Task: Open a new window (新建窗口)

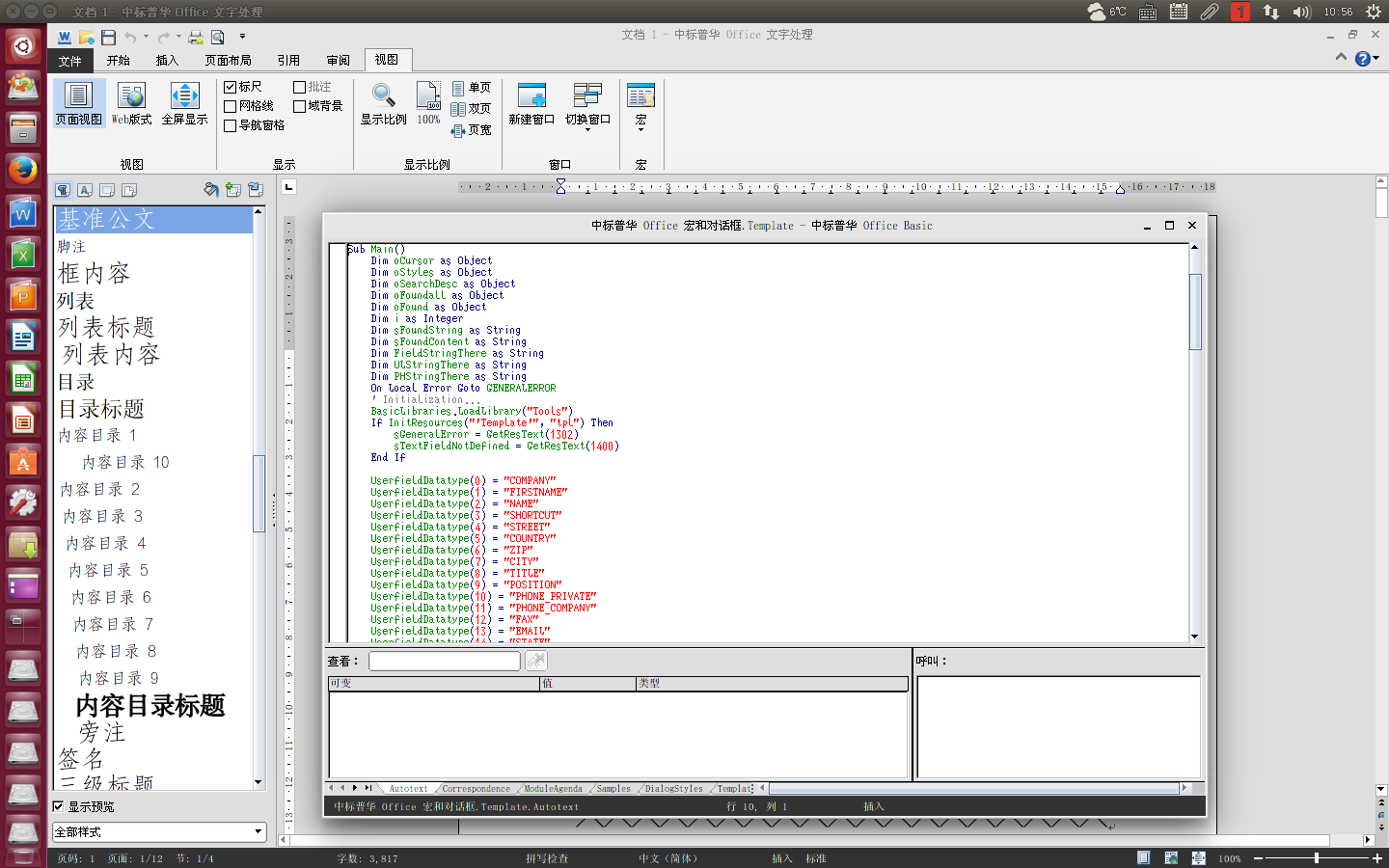Action: [531, 104]
